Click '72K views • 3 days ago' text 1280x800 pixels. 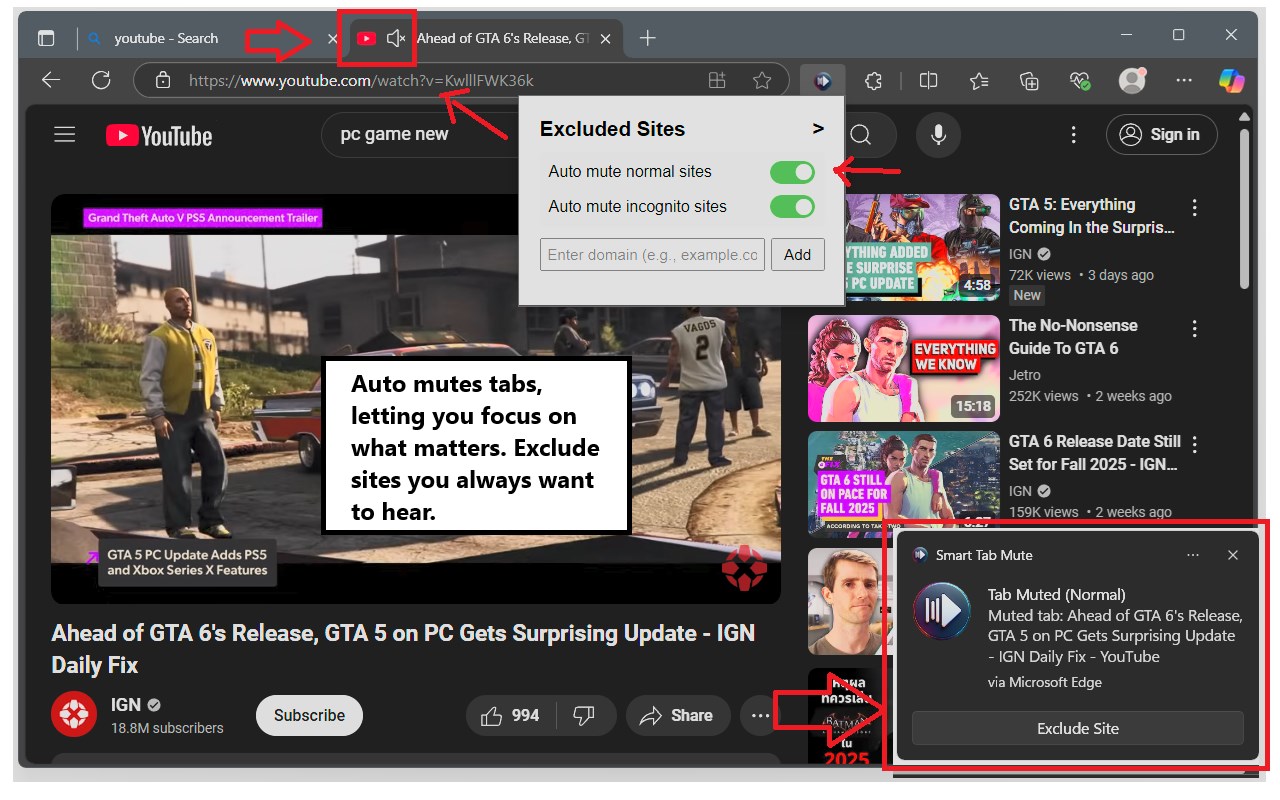1081,275
